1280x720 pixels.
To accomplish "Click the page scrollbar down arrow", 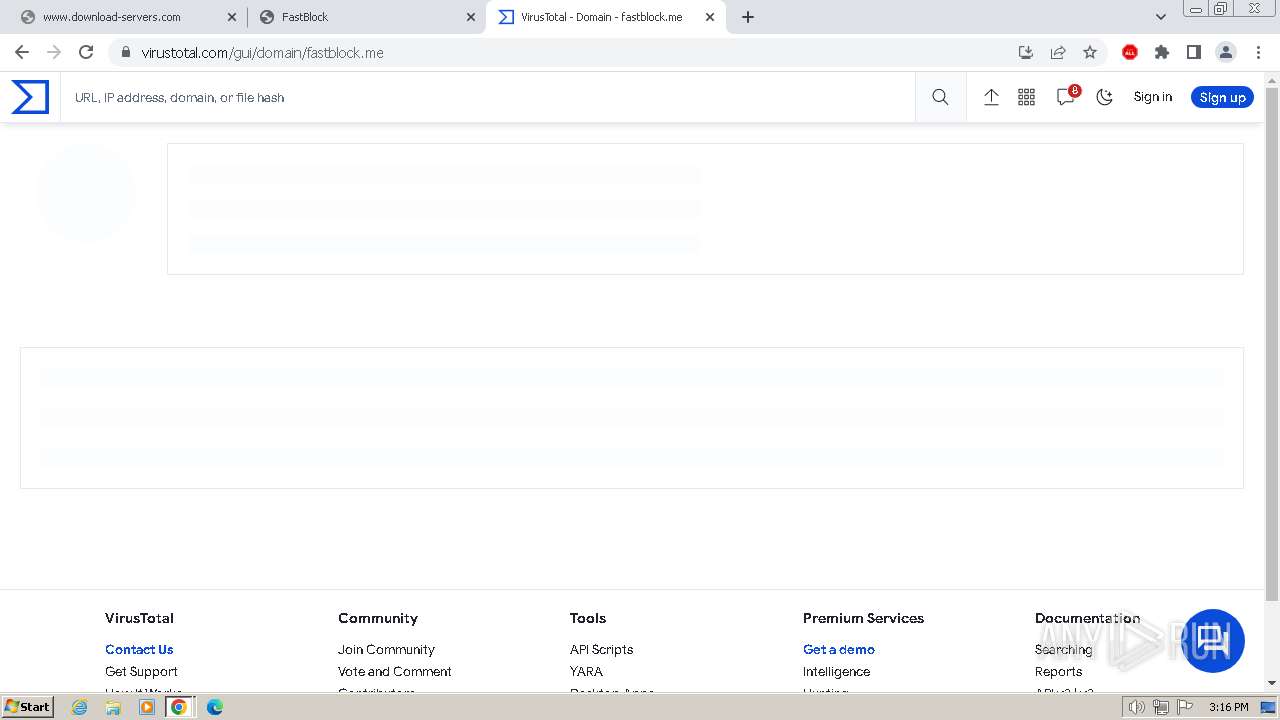I will point(1272,683).
